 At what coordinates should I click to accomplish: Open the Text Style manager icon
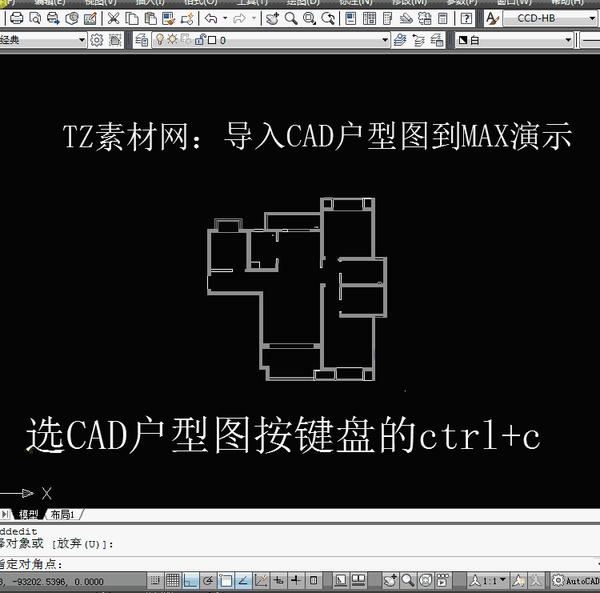[x=492, y=18]
